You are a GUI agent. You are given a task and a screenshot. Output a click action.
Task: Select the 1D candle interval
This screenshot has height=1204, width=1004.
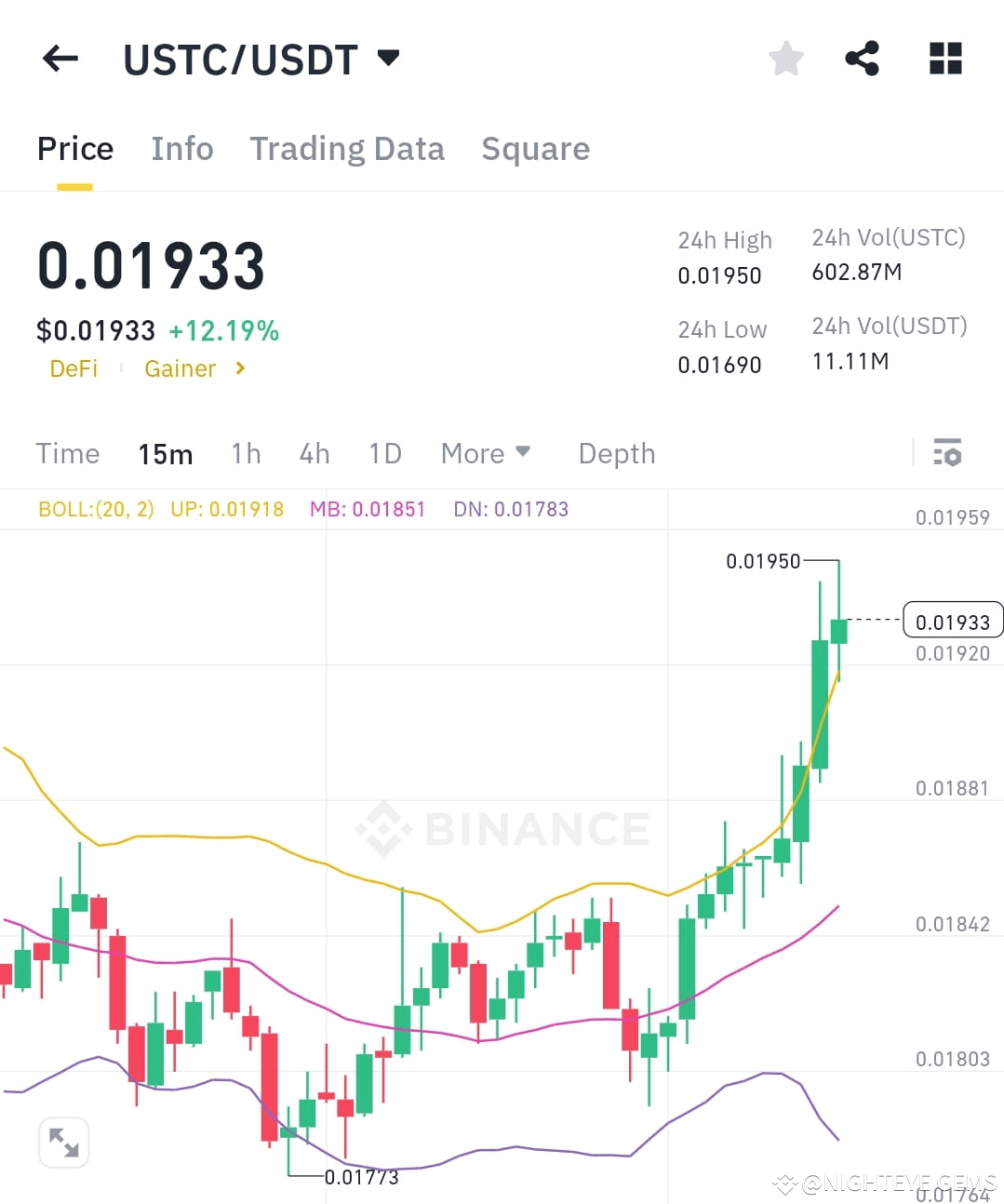coord(384,453)
